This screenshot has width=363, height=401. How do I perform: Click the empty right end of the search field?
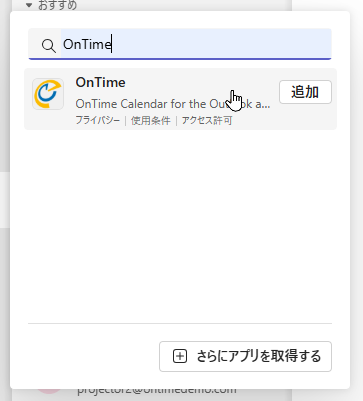pyautogui.click(x=267, y=44)
